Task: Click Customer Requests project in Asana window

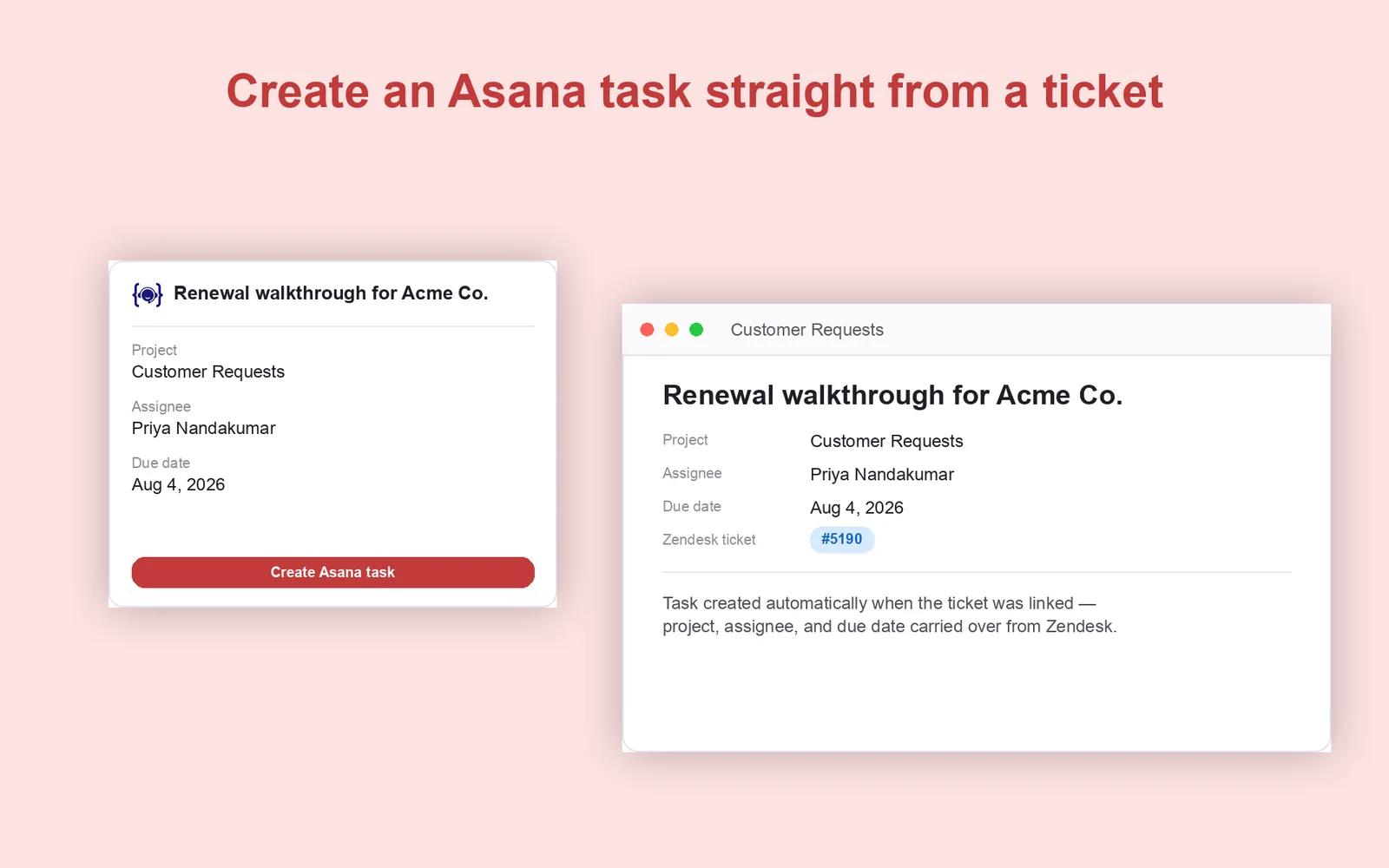Action: pyautogui.click(x=886, y=441)
